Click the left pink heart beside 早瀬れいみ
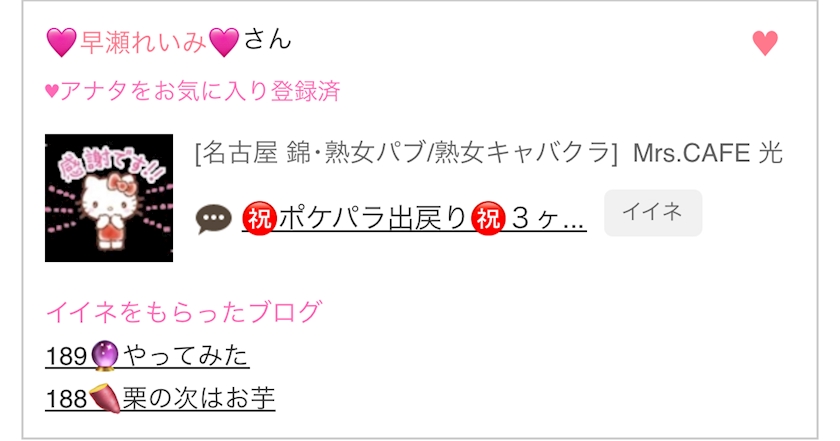The height and width of the screenshot is (441, 840). [x=62, y=42]
